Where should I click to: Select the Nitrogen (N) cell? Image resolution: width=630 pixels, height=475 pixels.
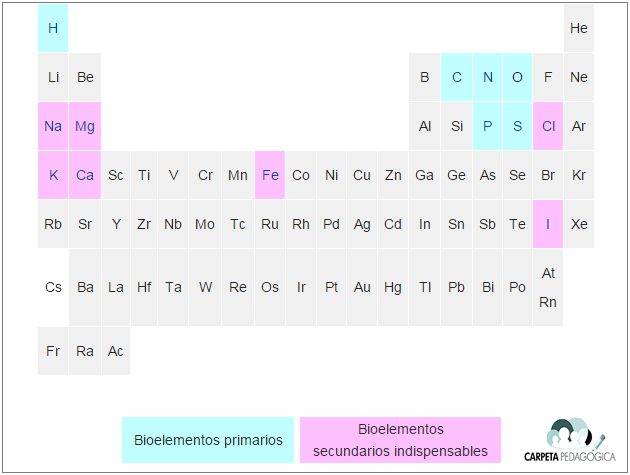point(487,77)
